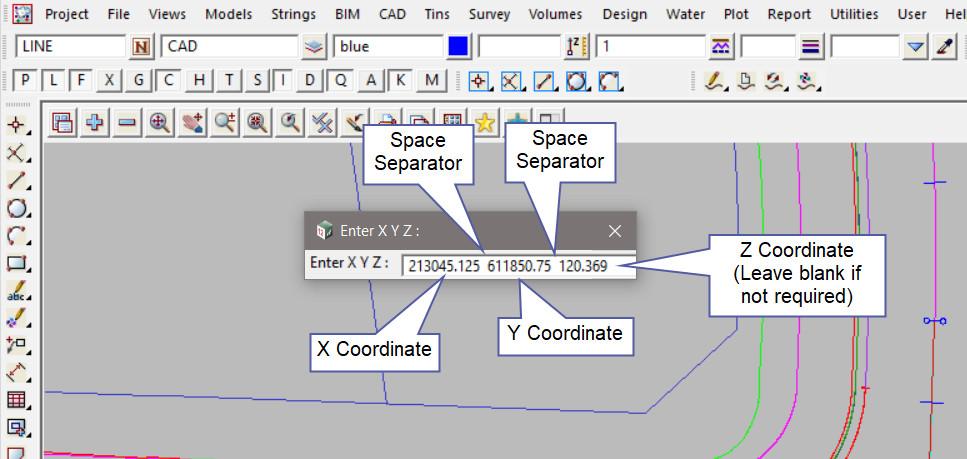The image size is (967, 459).
Task: Open the Strings menu
Action: coord(293,15)
